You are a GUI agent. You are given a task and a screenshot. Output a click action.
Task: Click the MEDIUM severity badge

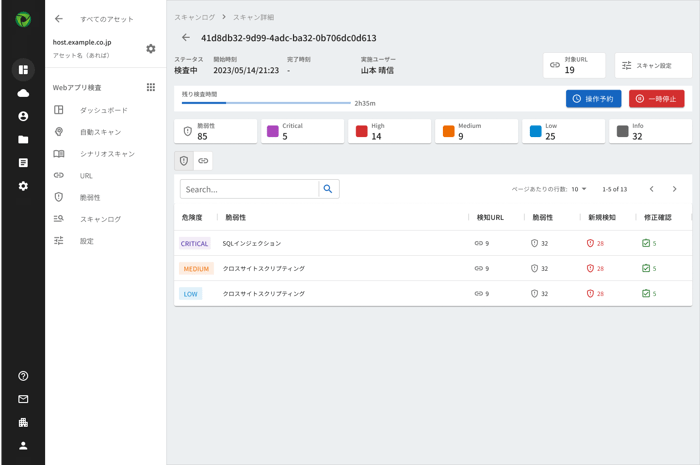point(196,269)
